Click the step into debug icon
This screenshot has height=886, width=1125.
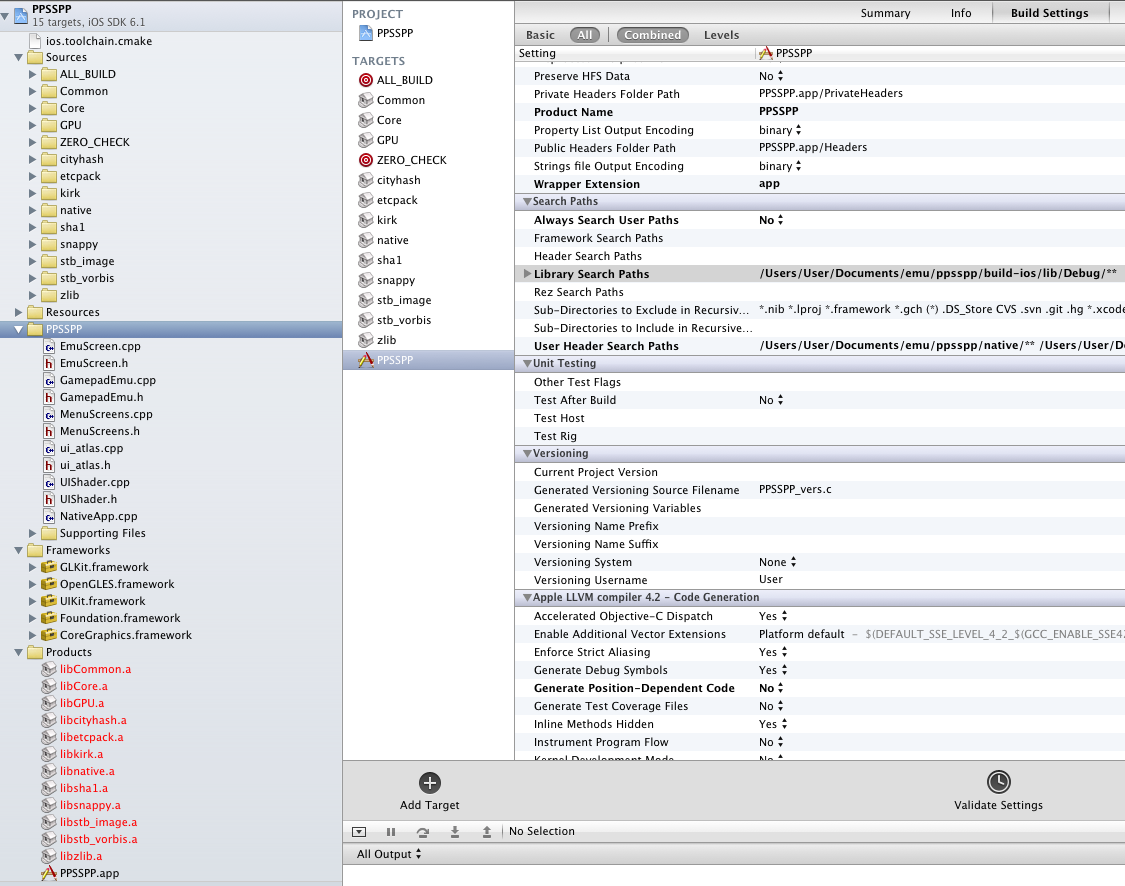tap(455, 832)
